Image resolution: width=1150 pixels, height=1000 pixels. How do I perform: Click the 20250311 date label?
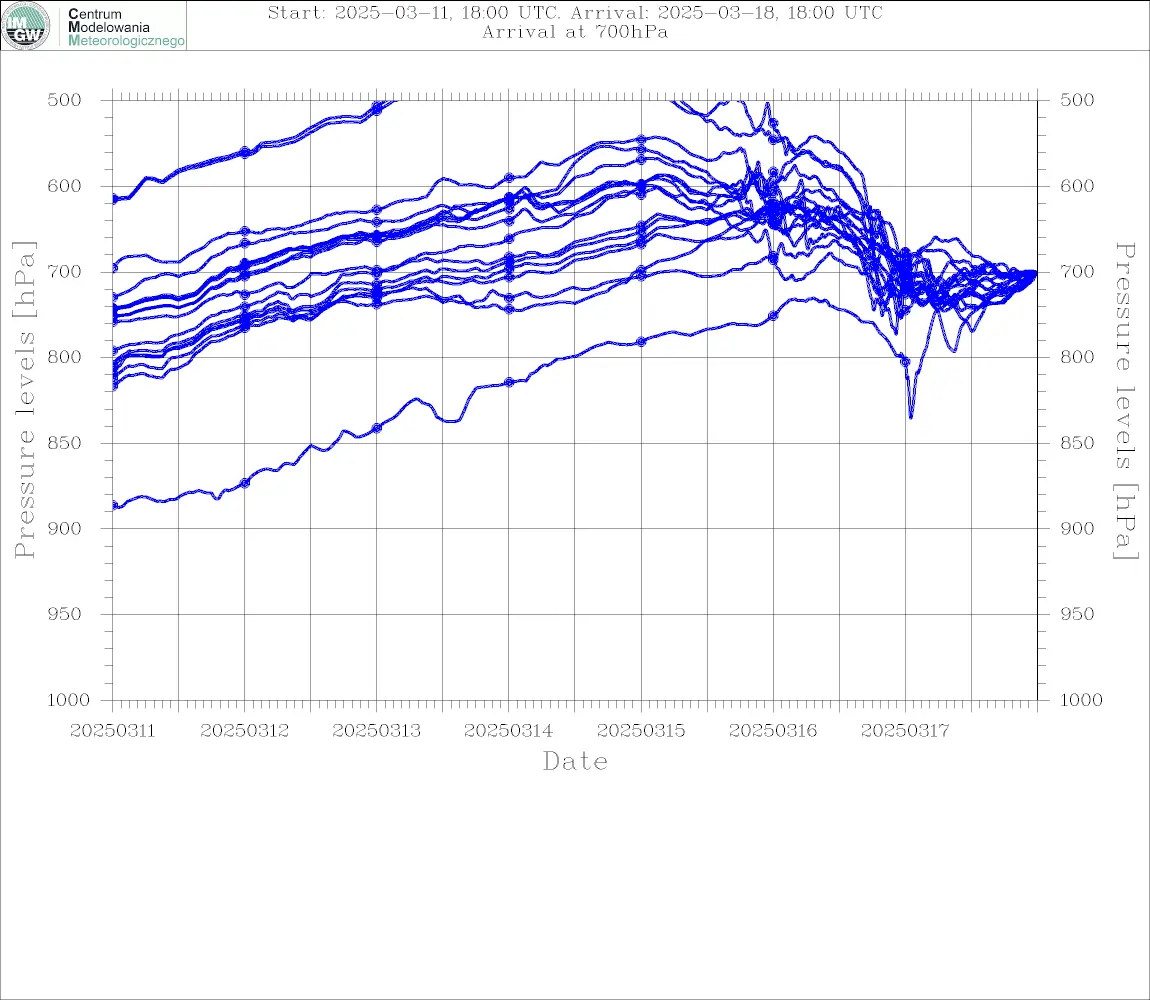[112, 731]
